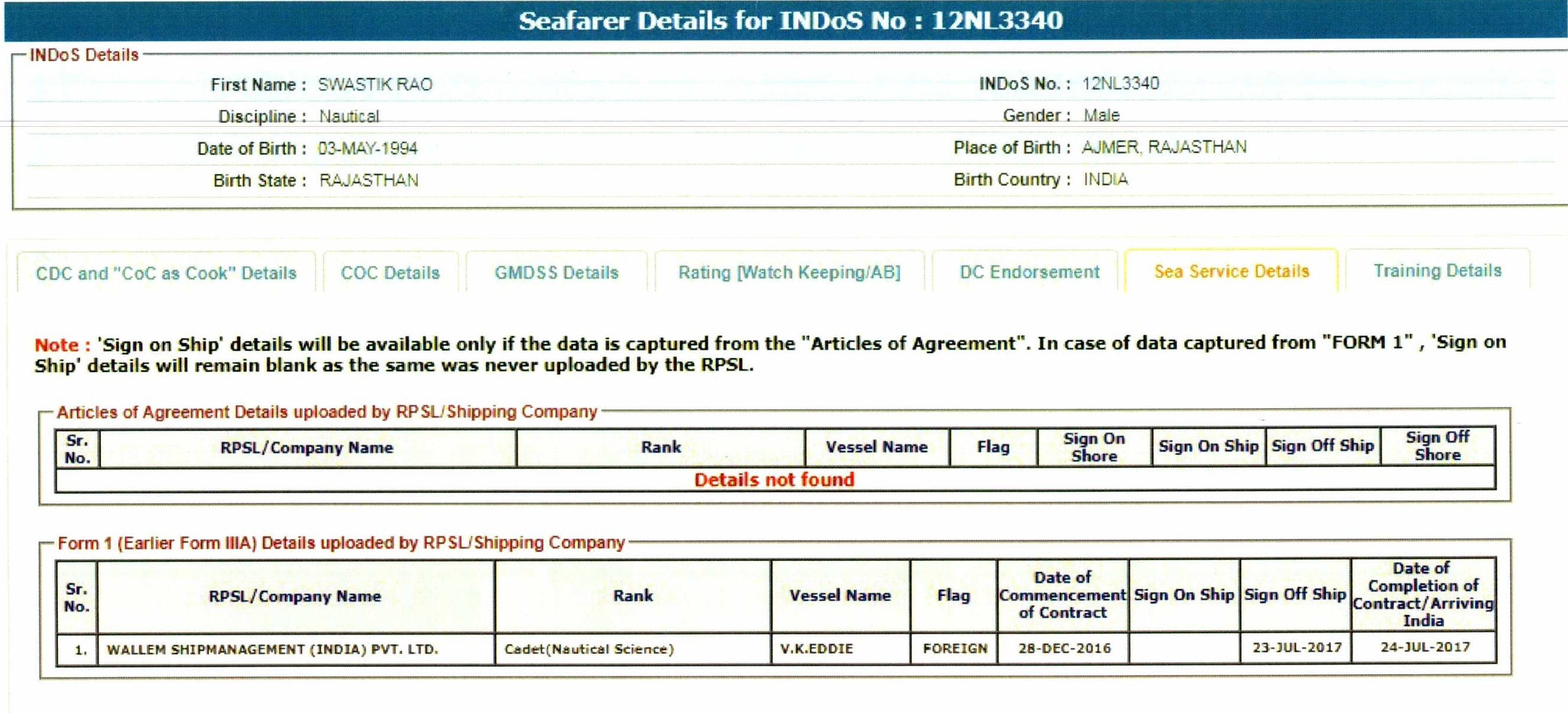Click the 12NL3340 INDoS number value
Image resolution: width=1568 pixels, height=713 pixels.
click(1120, 83)
